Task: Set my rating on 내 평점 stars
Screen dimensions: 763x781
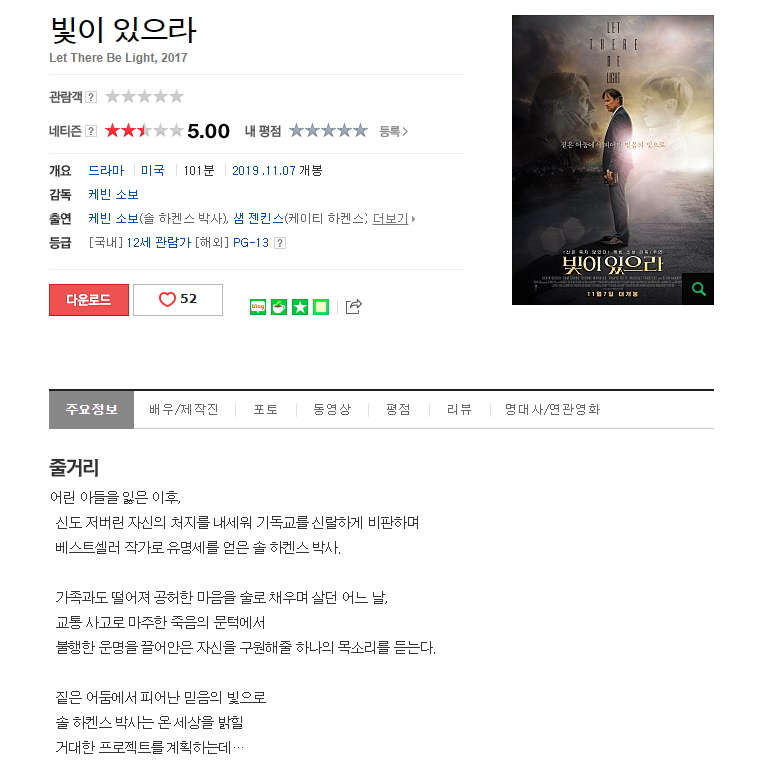Action: [x=328, y=131]
